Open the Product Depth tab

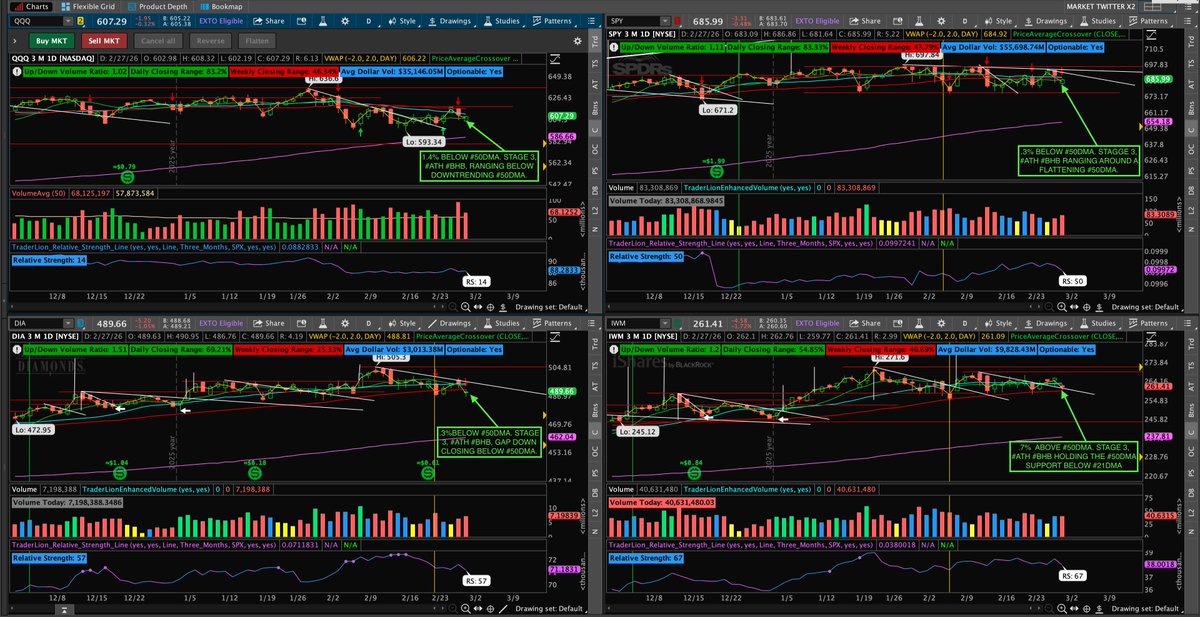[157, 7]
